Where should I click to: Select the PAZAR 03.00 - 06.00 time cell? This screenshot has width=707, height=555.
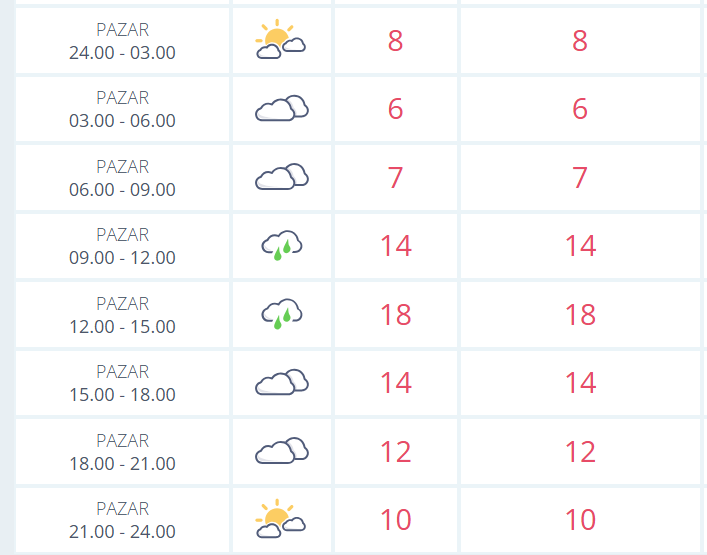click(x=122, y=109)
